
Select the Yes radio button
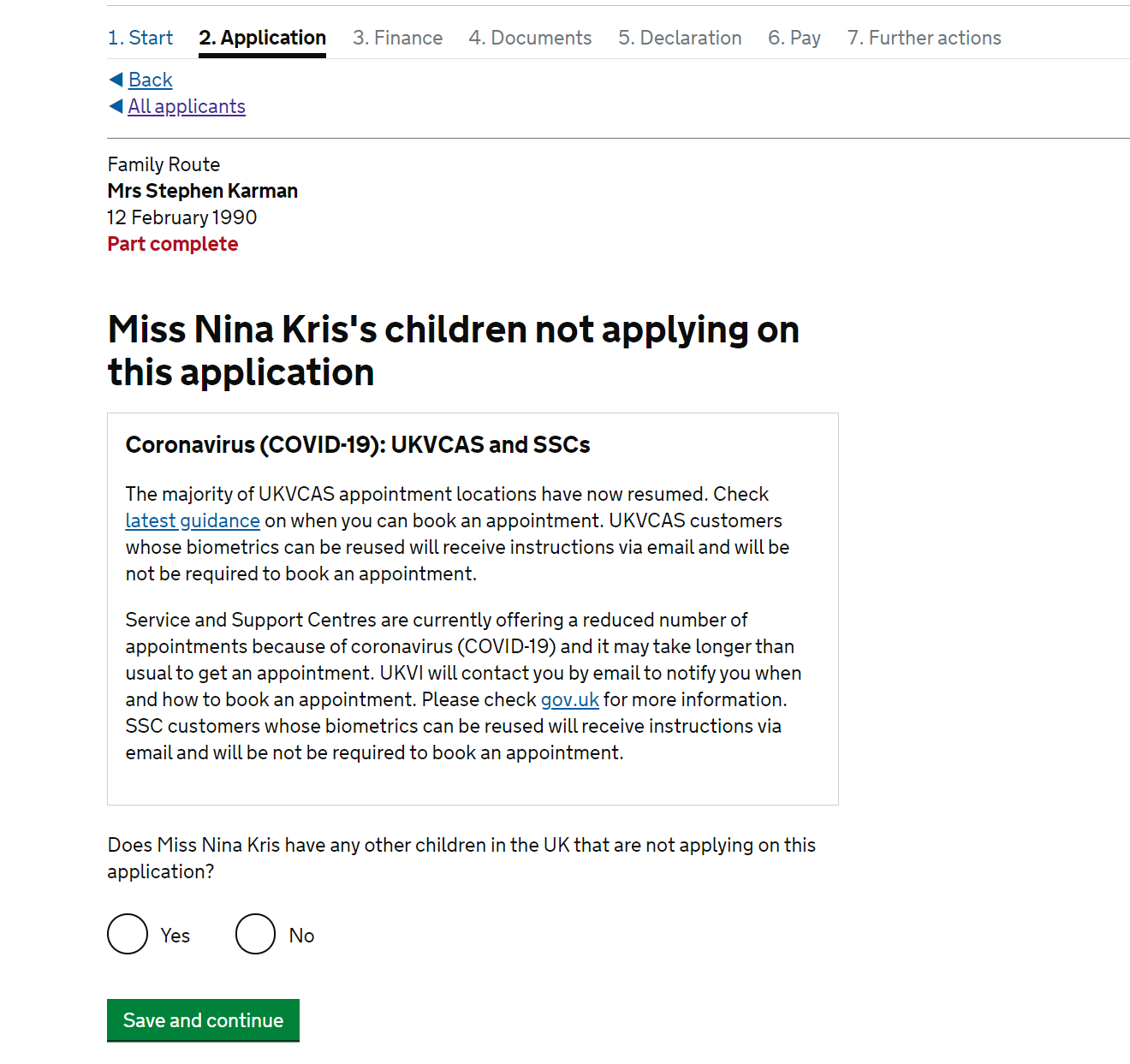coord(128,934)
